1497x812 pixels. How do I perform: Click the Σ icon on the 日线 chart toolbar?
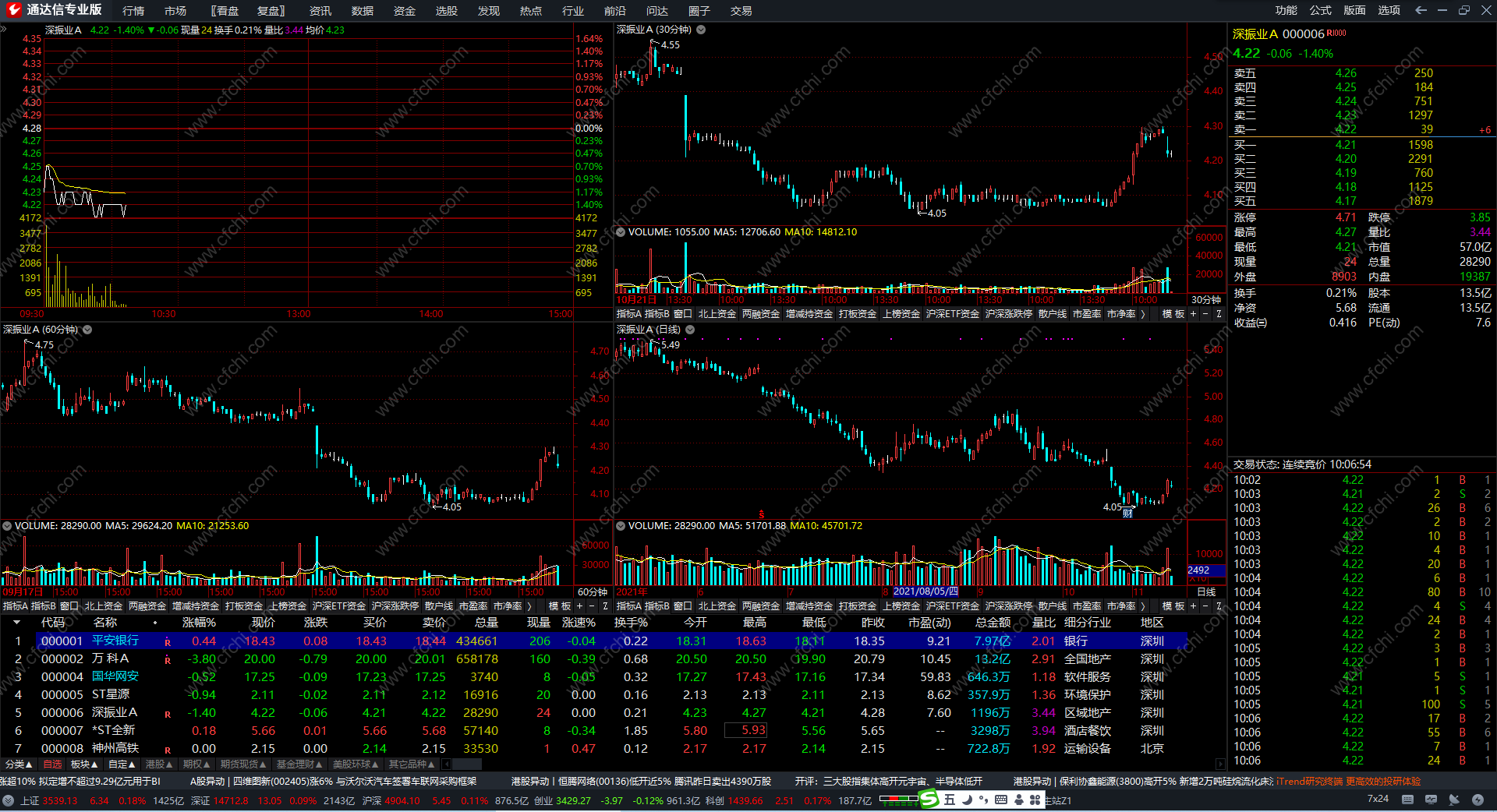[x=1218, y=606]
